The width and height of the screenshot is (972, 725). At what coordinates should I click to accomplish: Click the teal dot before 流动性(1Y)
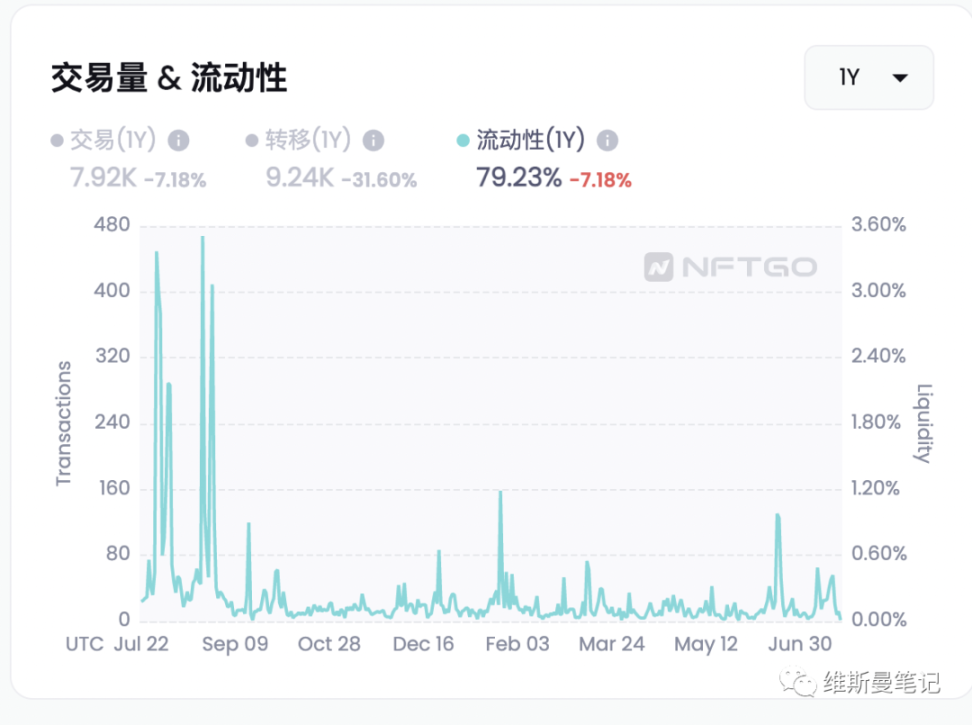click(x=462, y=141)
